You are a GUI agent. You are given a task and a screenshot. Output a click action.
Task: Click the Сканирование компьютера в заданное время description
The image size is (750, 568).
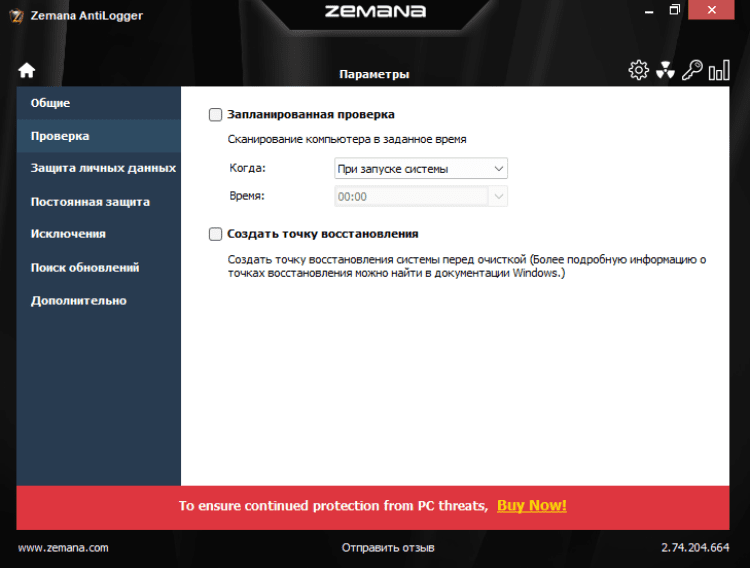[x=347, y=139]
